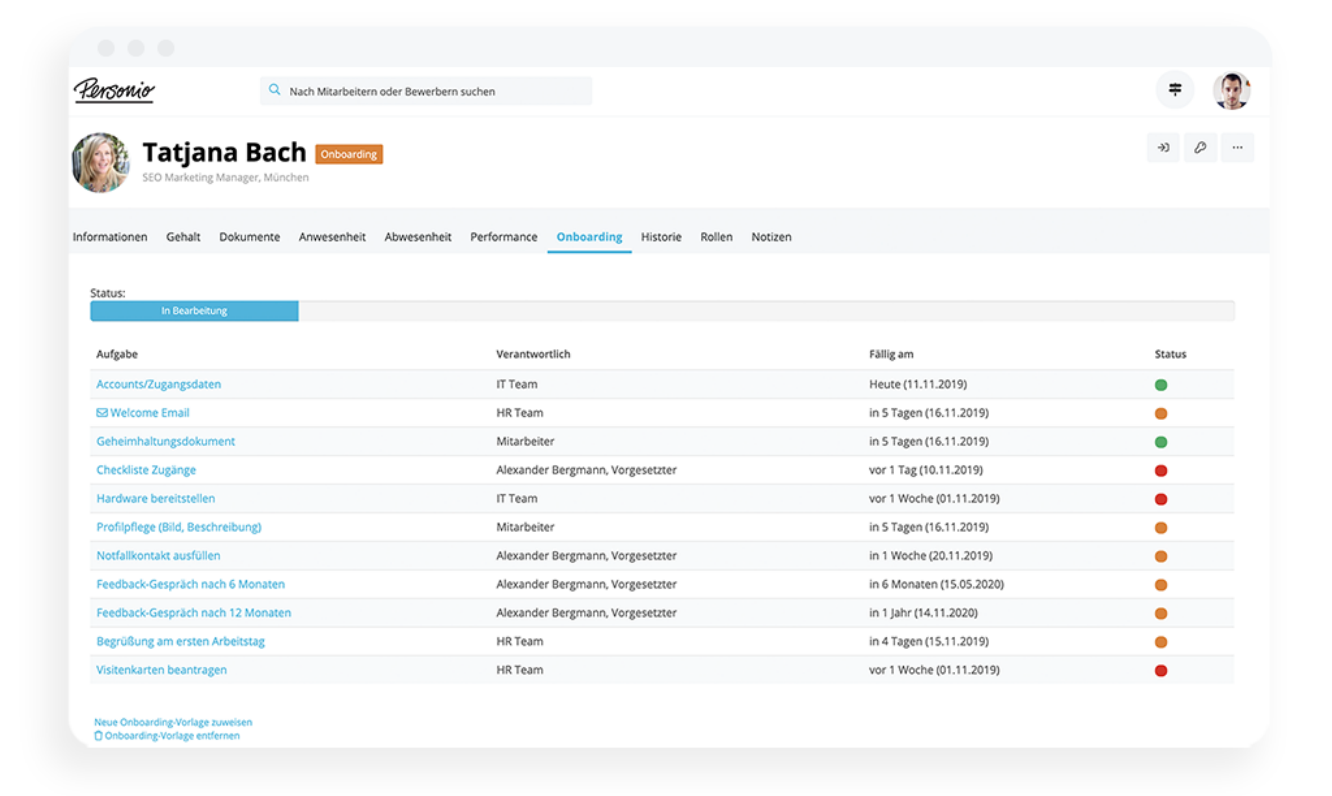The image size is (1332, 796).
Task: Click the due date in 1 Woche (20.11.2019)
Action: point(929,556)
